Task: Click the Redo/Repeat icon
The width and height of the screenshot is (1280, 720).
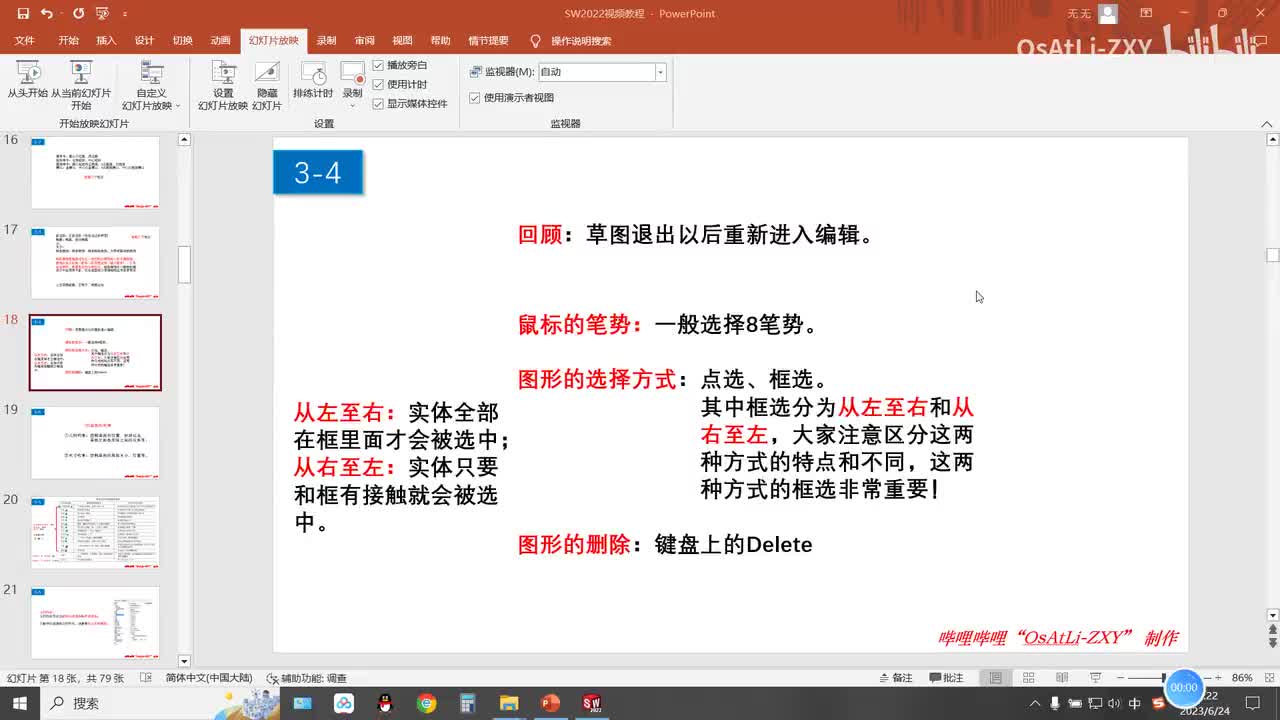Action: 78,14
